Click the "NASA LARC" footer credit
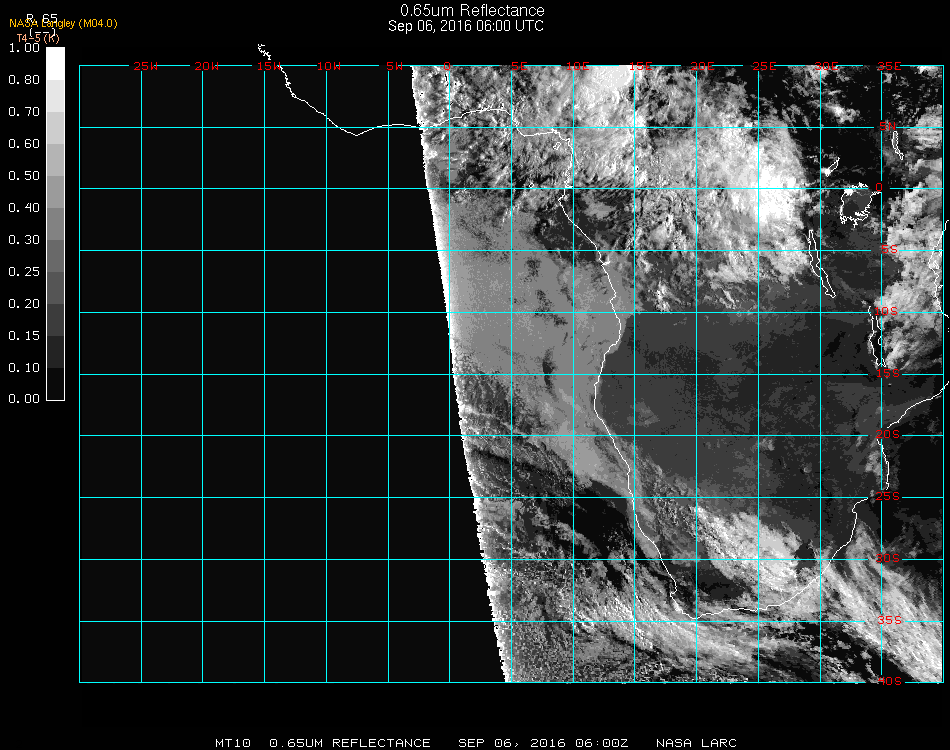The width and height of the screenshot is (950, 750). click(x=696, y=743)
